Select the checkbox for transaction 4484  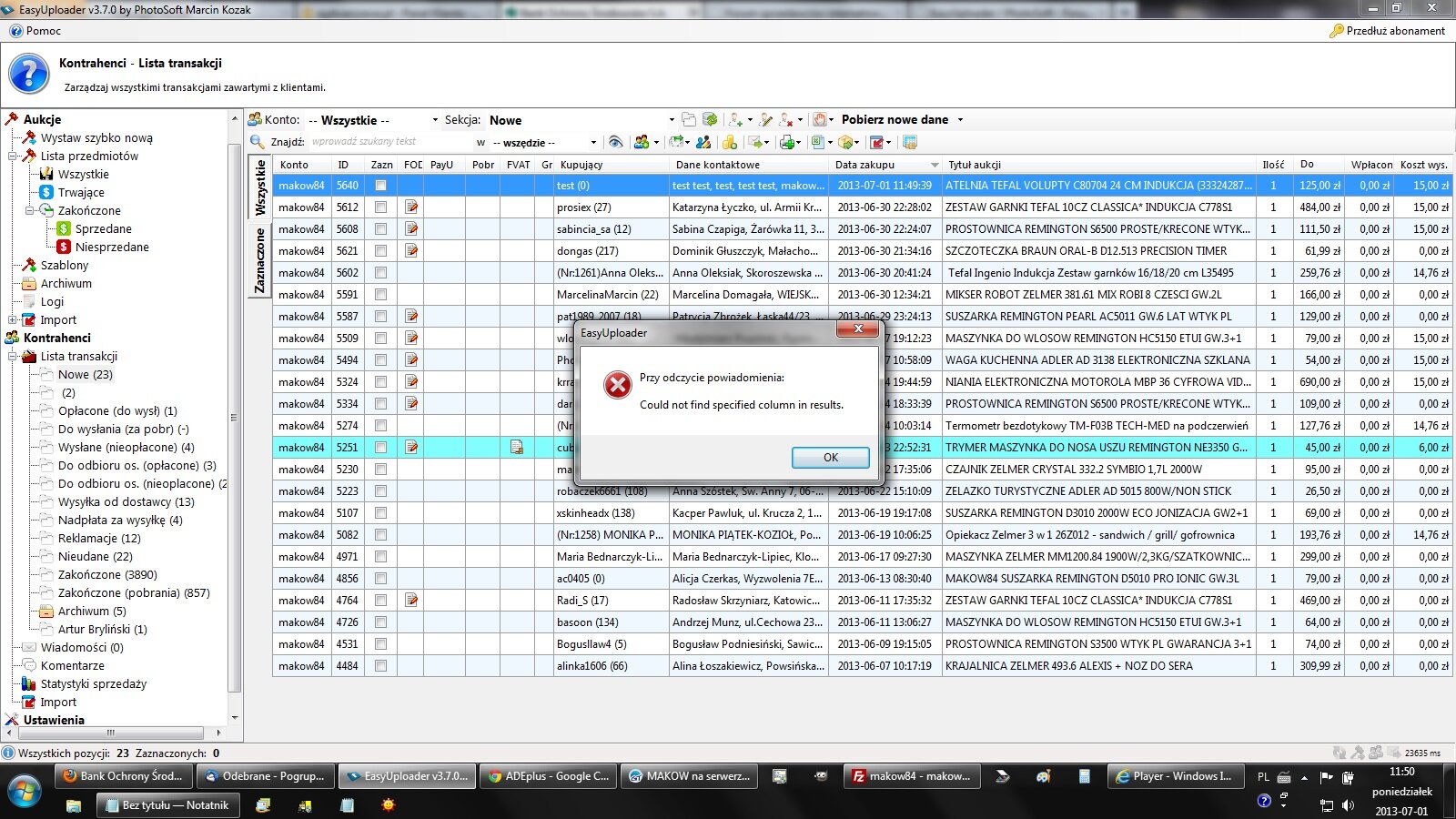[x=380, y=666]
